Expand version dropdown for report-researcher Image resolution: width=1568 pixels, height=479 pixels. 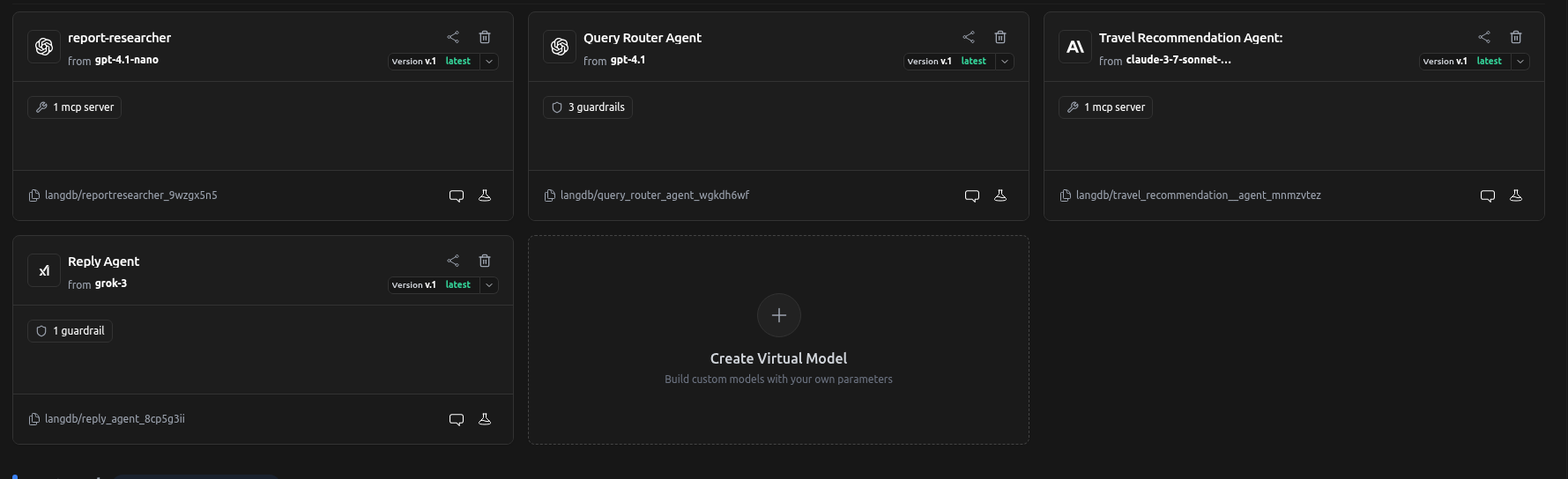pos(489,62)
